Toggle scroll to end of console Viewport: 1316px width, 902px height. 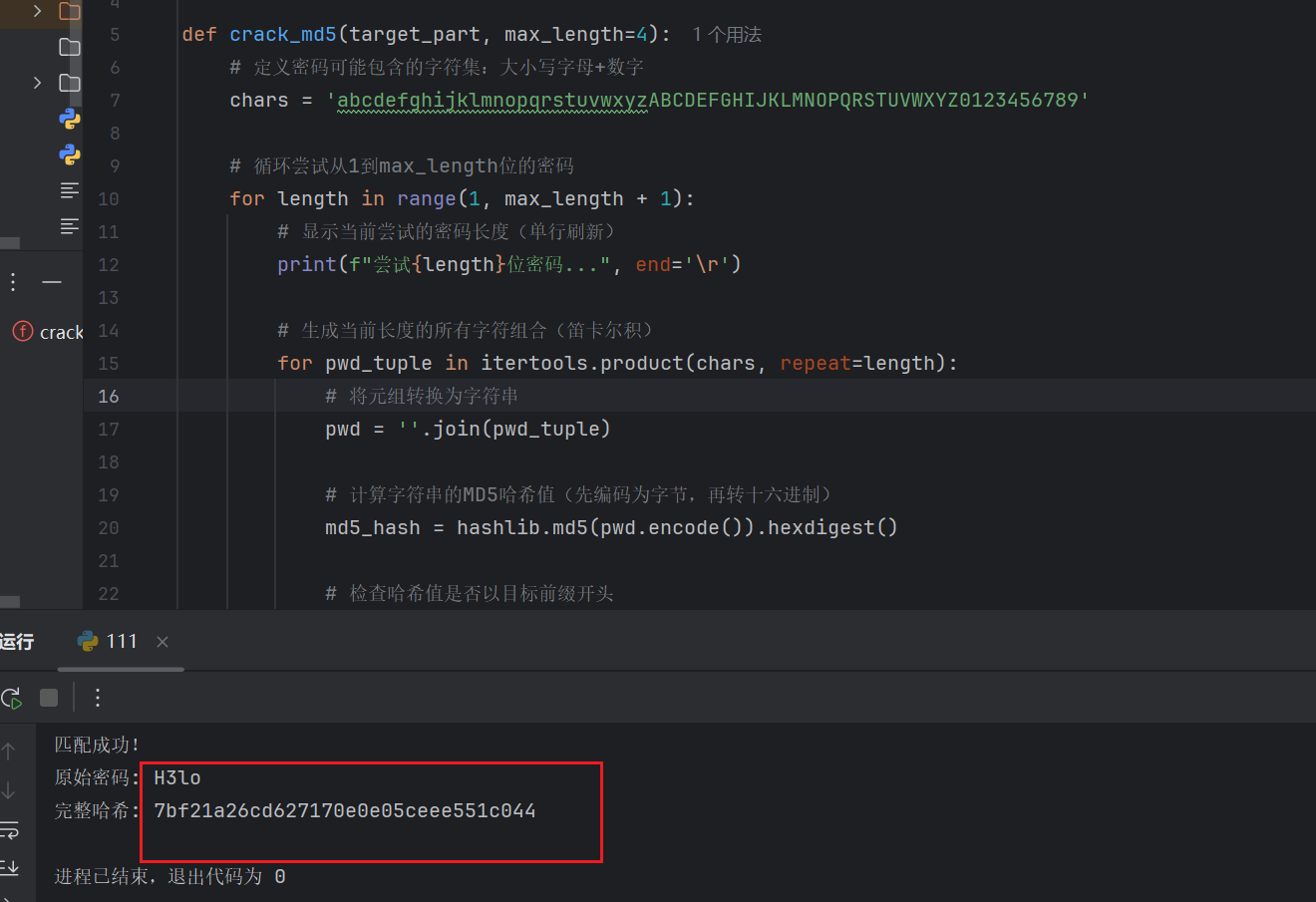pos(10,867)
